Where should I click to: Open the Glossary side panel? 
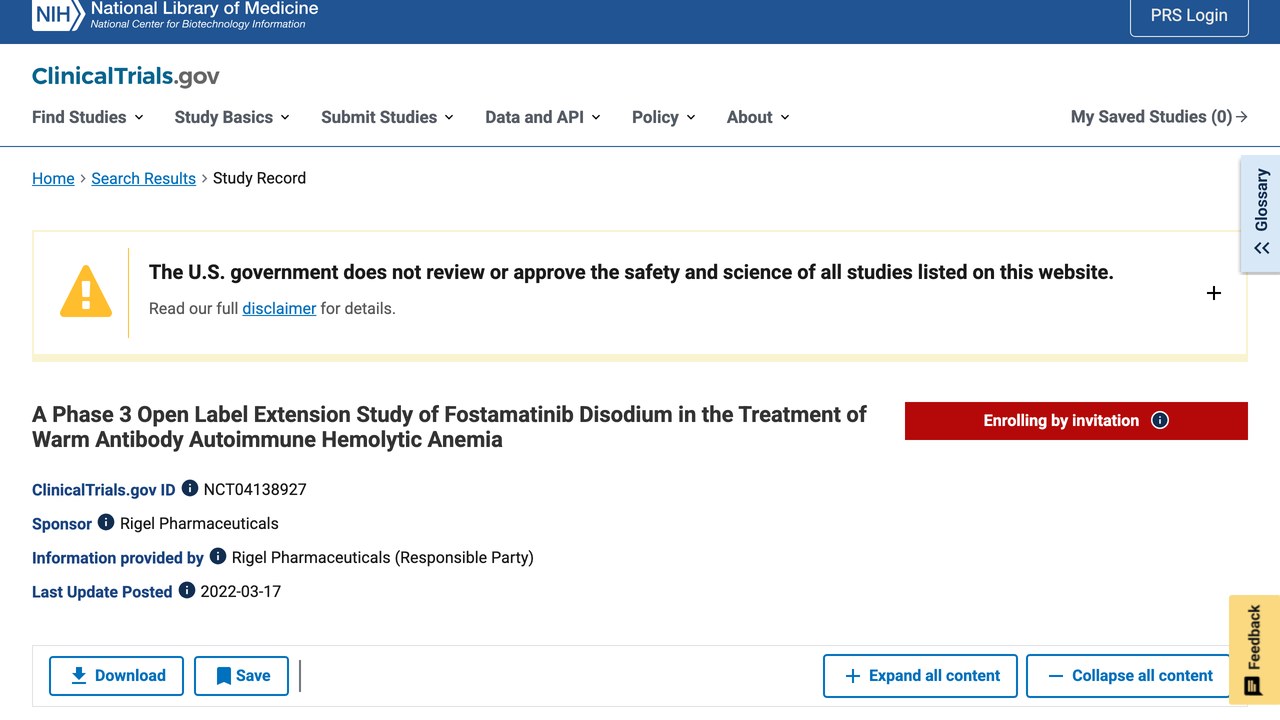tap(1261, 213)
